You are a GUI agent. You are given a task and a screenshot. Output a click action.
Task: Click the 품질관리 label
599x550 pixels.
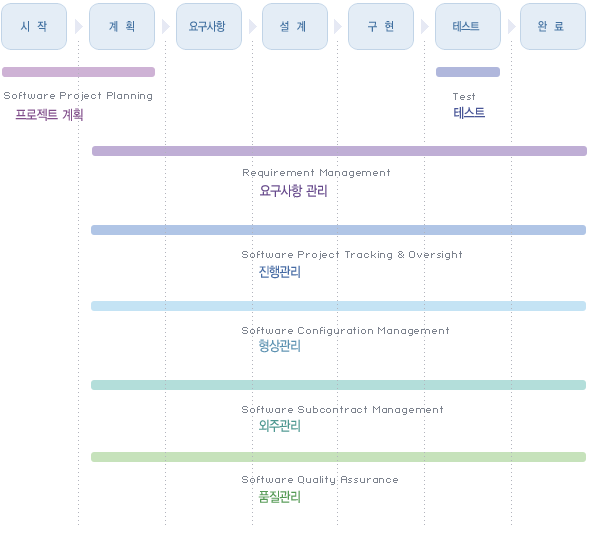(280, 497)
